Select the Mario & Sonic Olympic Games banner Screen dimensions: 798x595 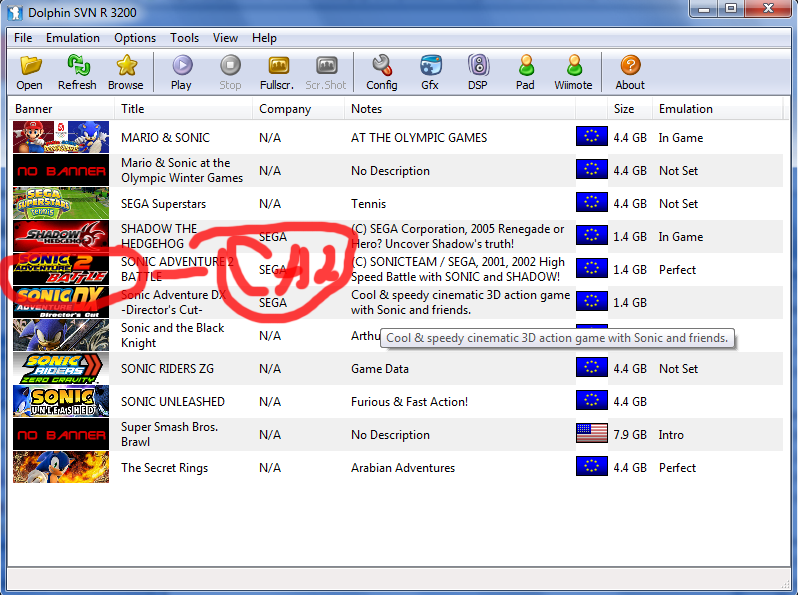click(61, 137)
